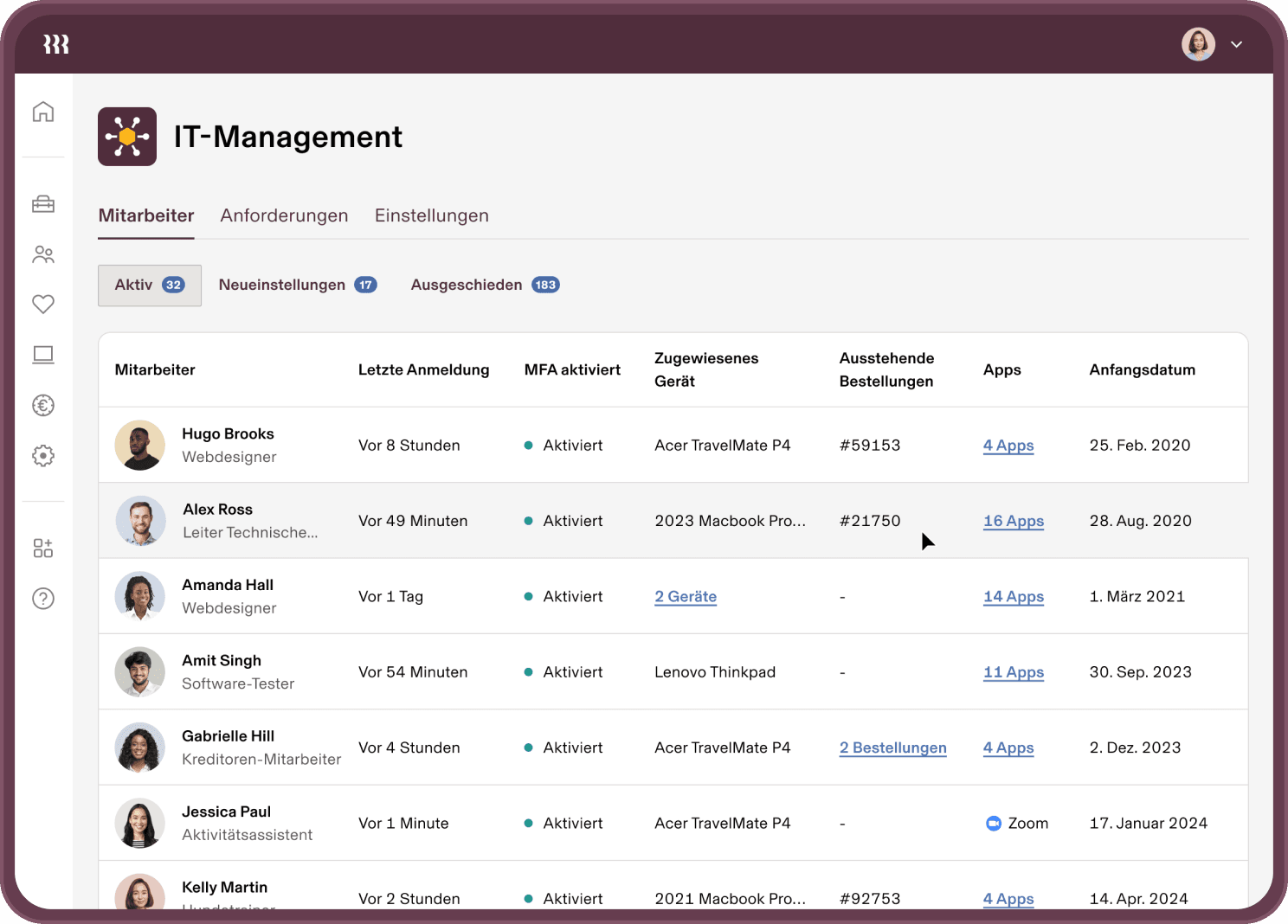Expand the user profile dropdown chevron
Viewport: 1288px width, 924px height.
click(x=1236, y=44)
